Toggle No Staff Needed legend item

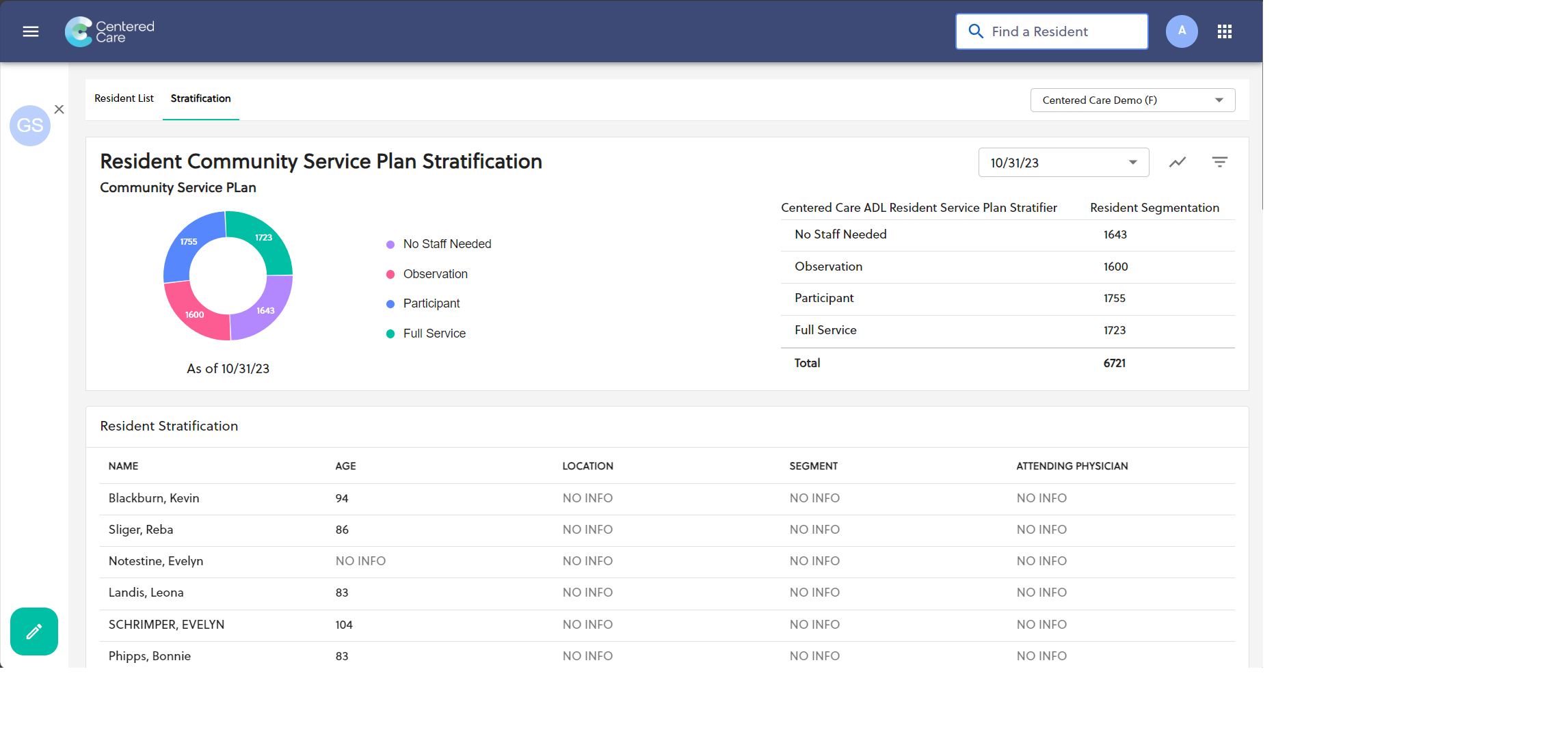coord(439,244)
